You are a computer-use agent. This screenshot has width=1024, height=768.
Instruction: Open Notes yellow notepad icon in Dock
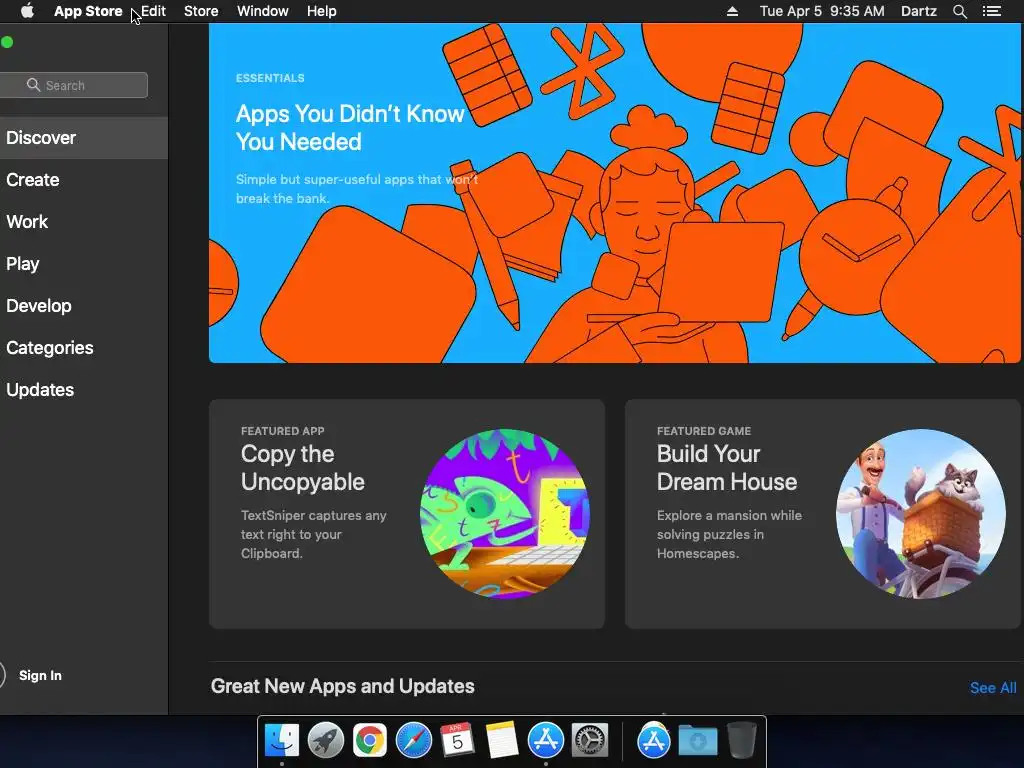(502, 741)
